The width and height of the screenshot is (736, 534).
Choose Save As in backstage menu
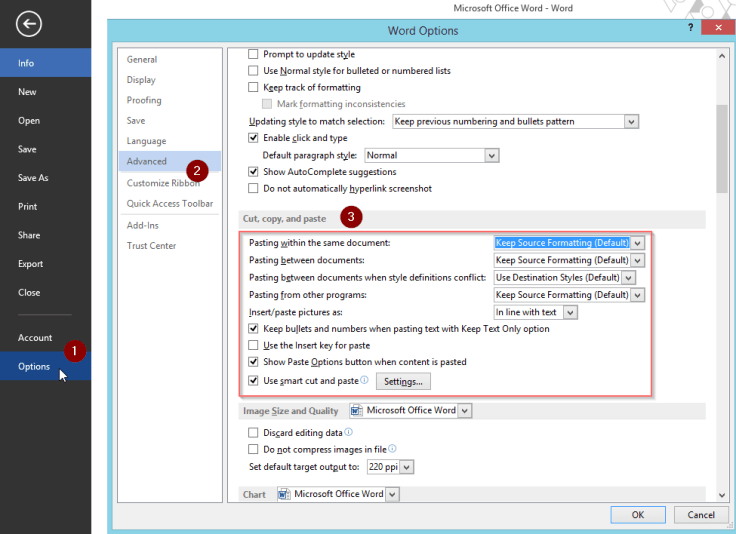46,178
